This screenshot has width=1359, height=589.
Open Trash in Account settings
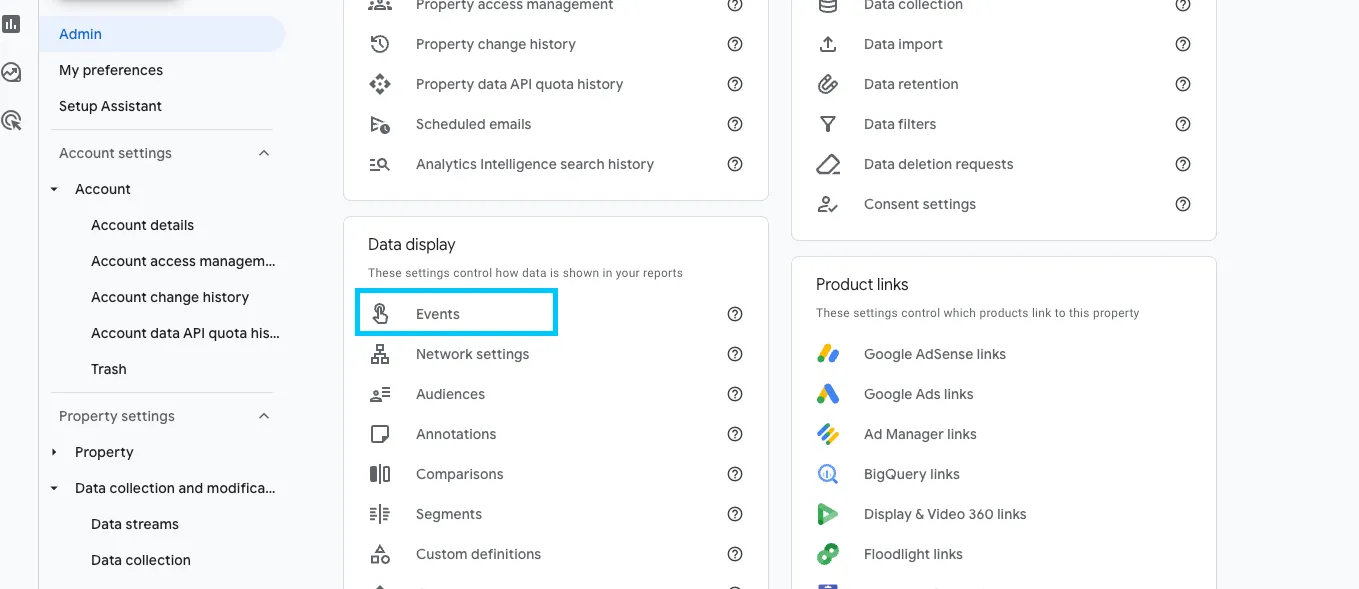[109, 369]
